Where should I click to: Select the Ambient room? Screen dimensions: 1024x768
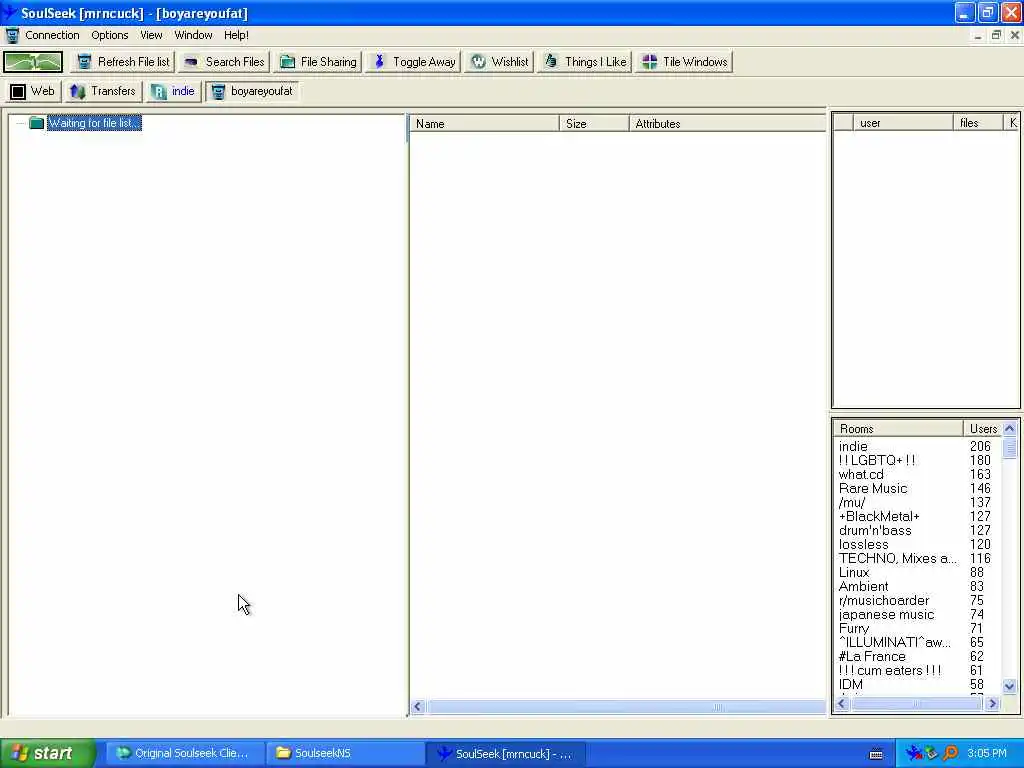[x=916, y=586]
